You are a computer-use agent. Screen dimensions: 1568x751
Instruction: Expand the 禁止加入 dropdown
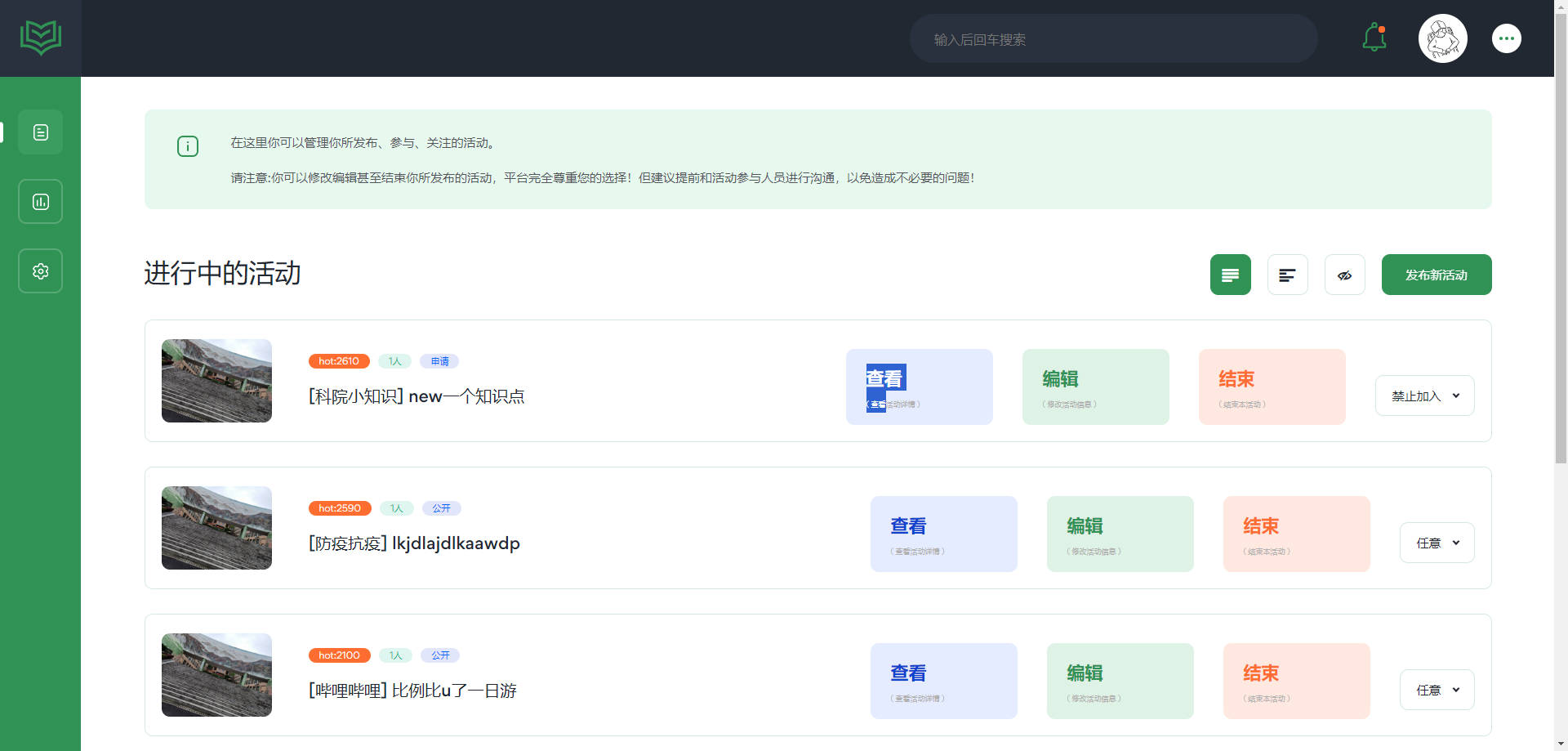pos(1424,395)
